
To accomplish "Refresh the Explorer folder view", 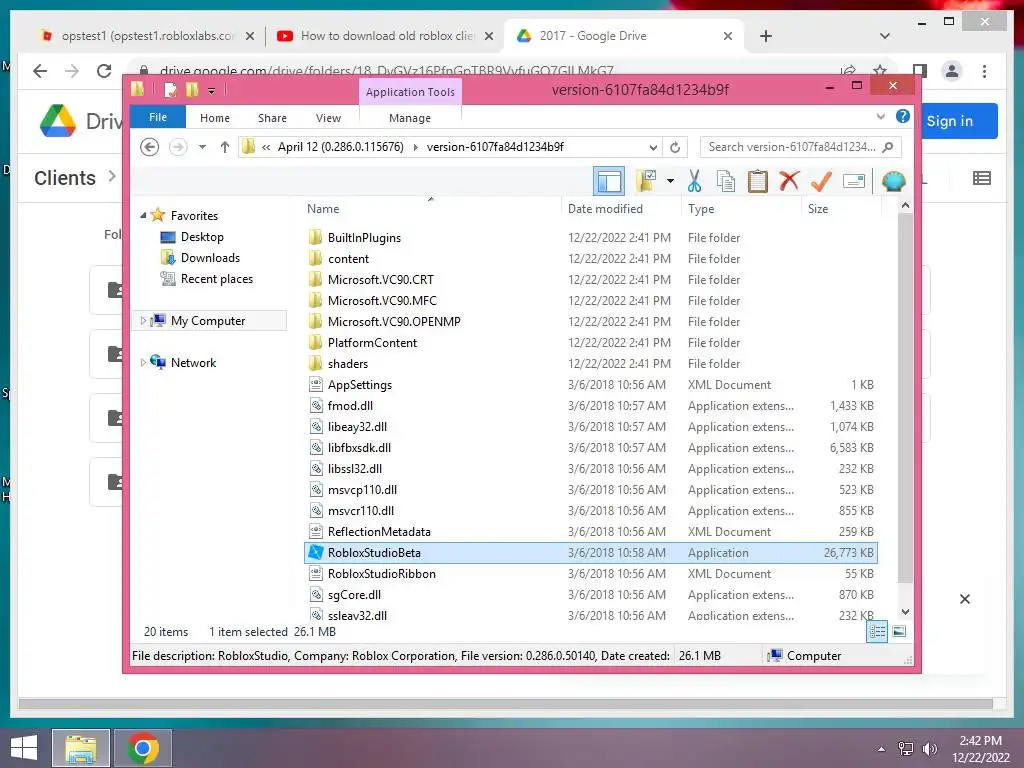I will point(675,147).
